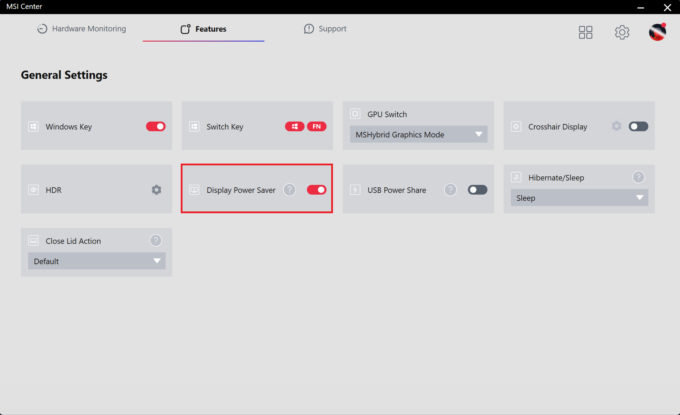Toggle the Windows Key switch off

pyautogui.click(x=156, y=127)
